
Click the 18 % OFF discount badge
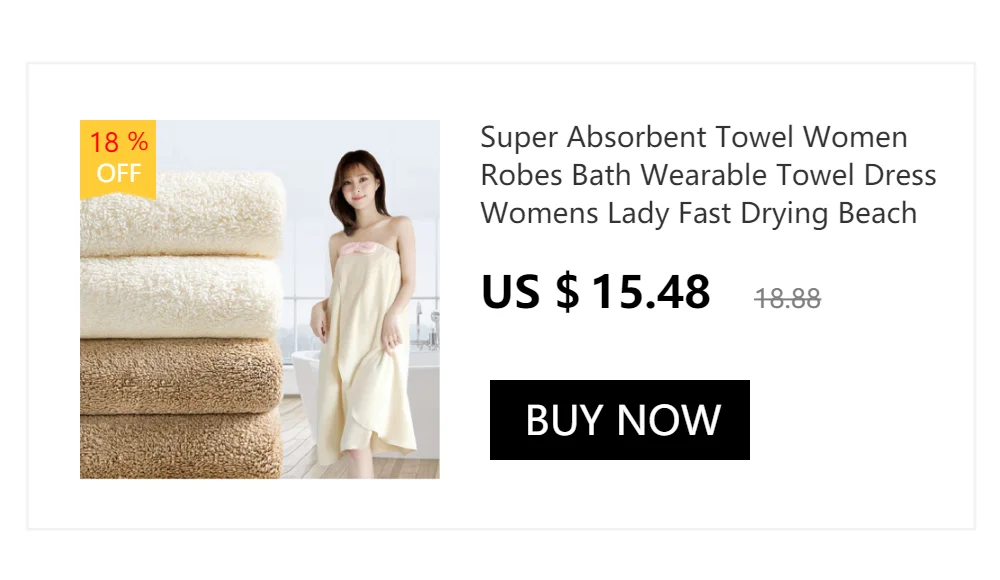coord(118,159)
